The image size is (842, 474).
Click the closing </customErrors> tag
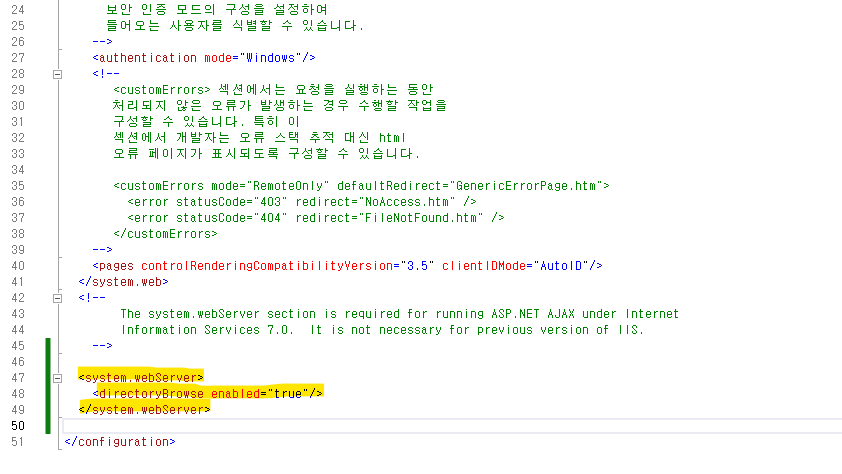pyautogui.click(x=165, y=234)
